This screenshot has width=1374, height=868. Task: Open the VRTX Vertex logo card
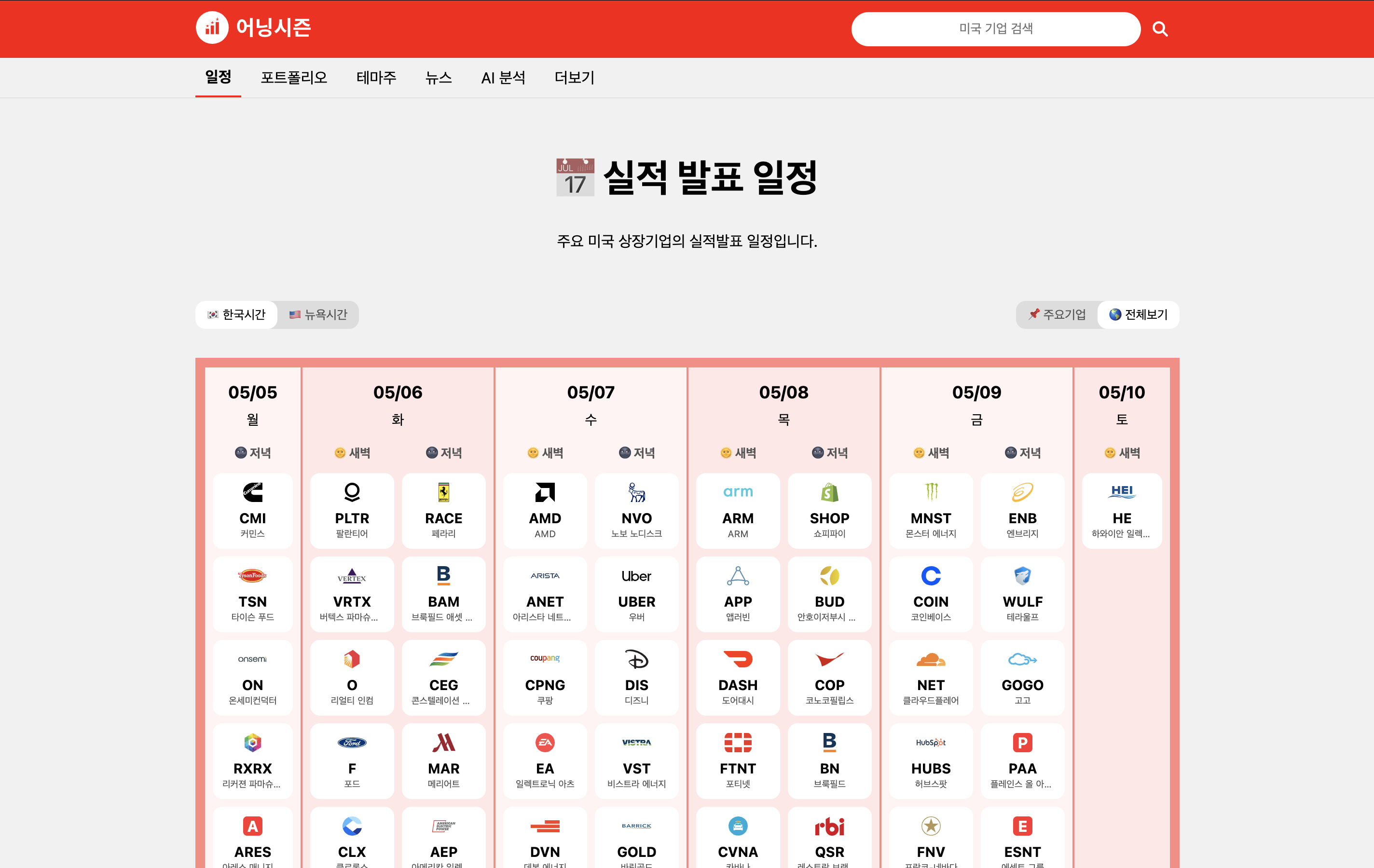(352, 594)
